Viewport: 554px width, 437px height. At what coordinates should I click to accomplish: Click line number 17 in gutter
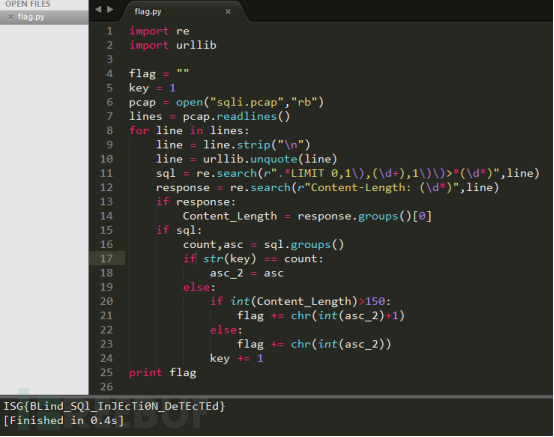tap(106, 259)
